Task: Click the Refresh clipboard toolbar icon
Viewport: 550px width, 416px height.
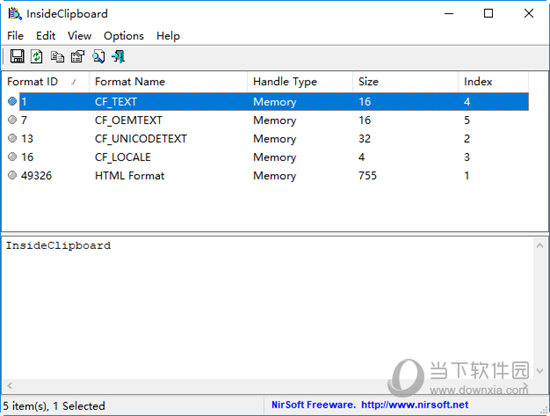Action: pos(36,56)
